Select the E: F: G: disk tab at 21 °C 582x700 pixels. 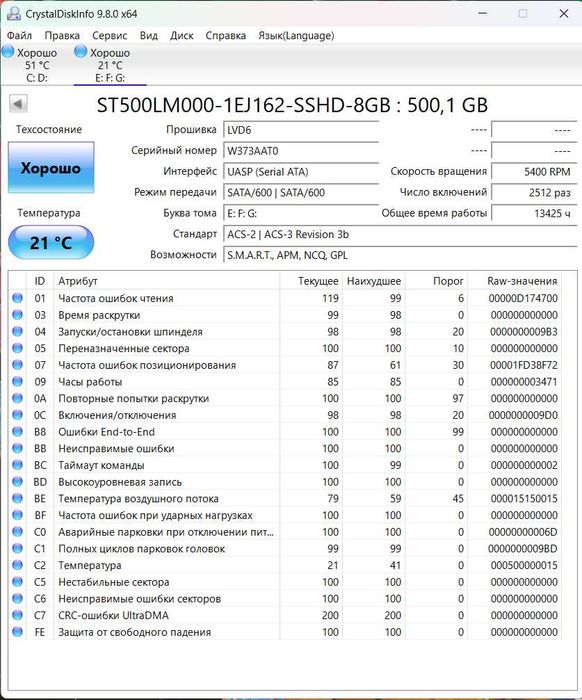[110, 65]
